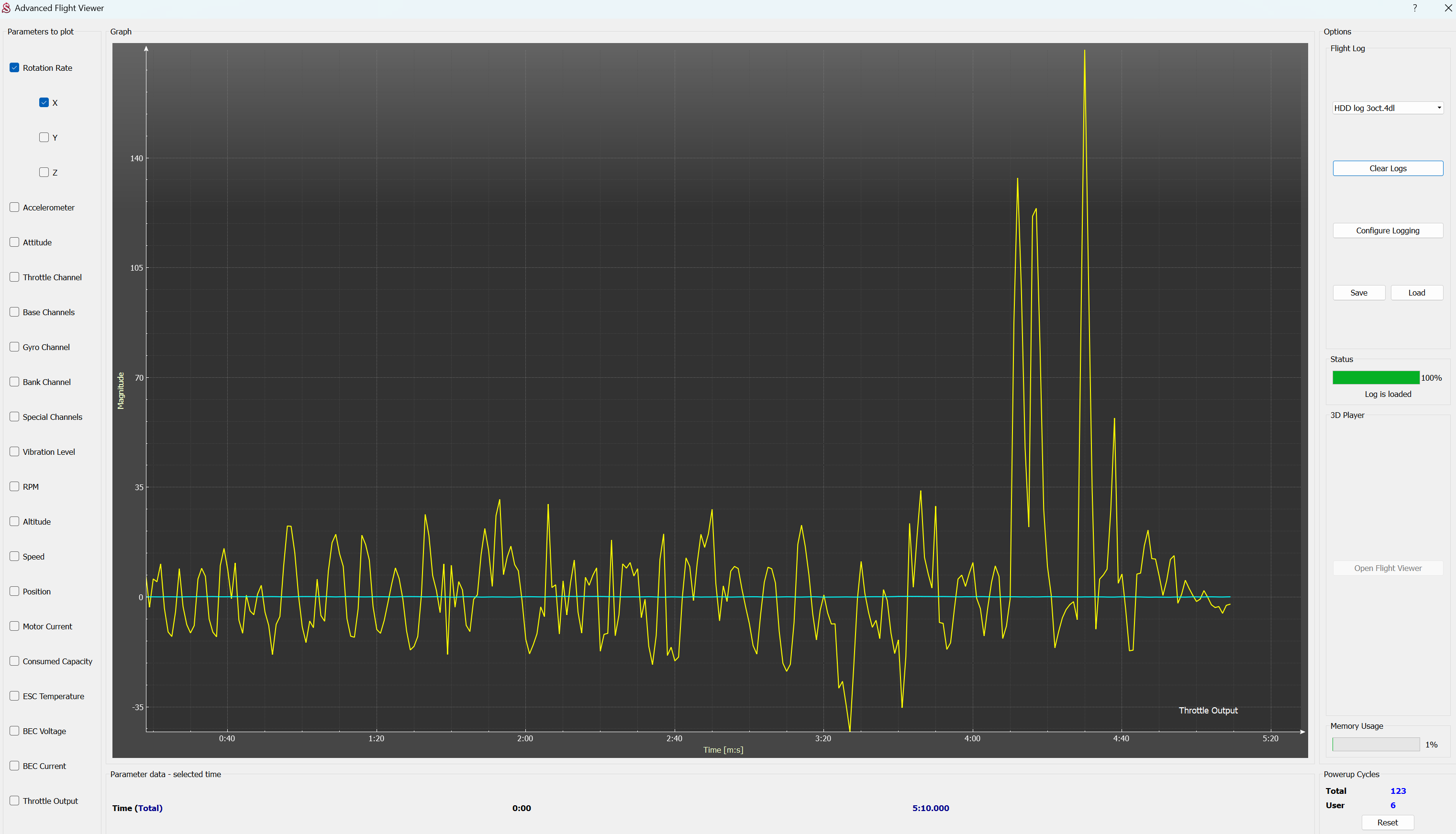
Task: Close the Advanced Flight Viewer window
Action: pyautogui.click(x=1447, y=8)
